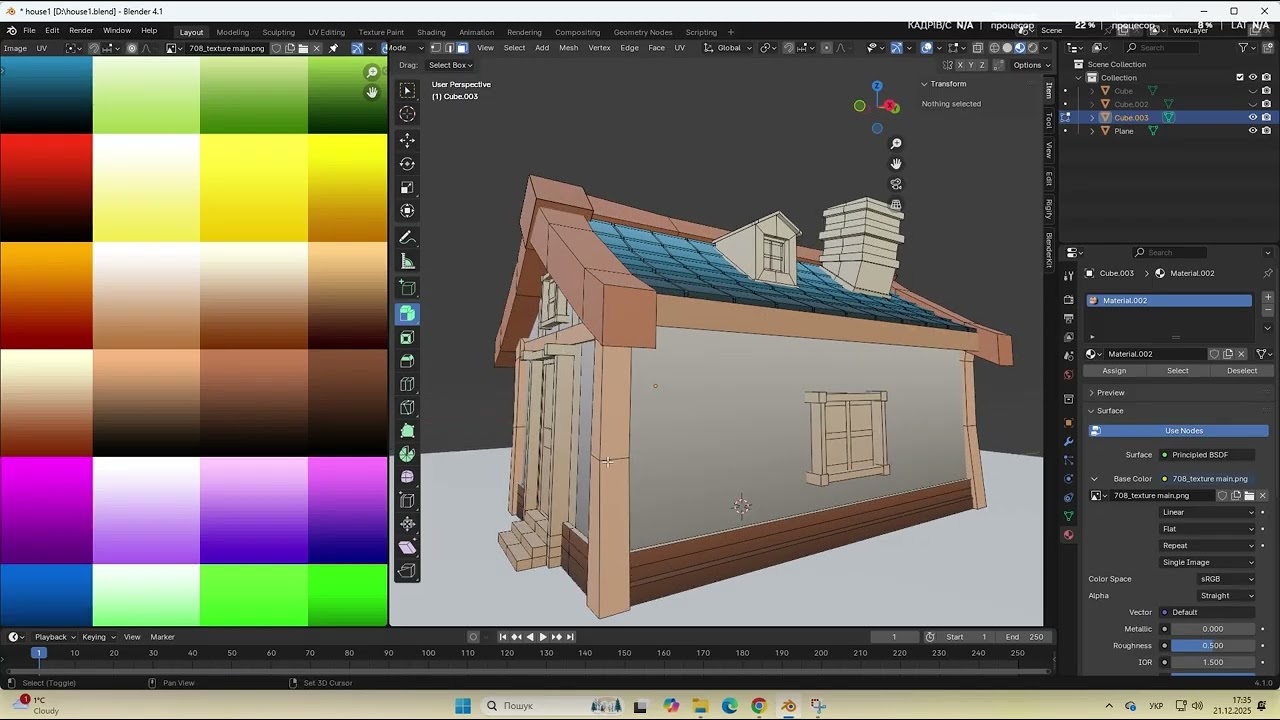The image size is (1280, 720).
Task: Activate the Inset Faces tool
Action: pos(407,338)
